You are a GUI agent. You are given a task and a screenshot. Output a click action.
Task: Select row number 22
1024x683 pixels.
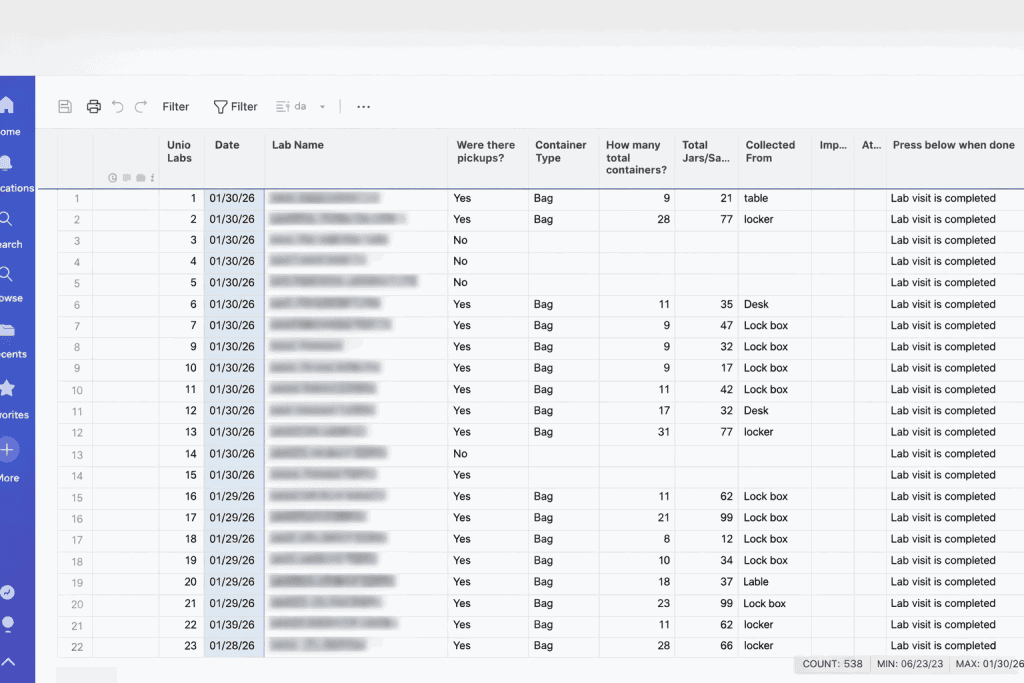76,646
